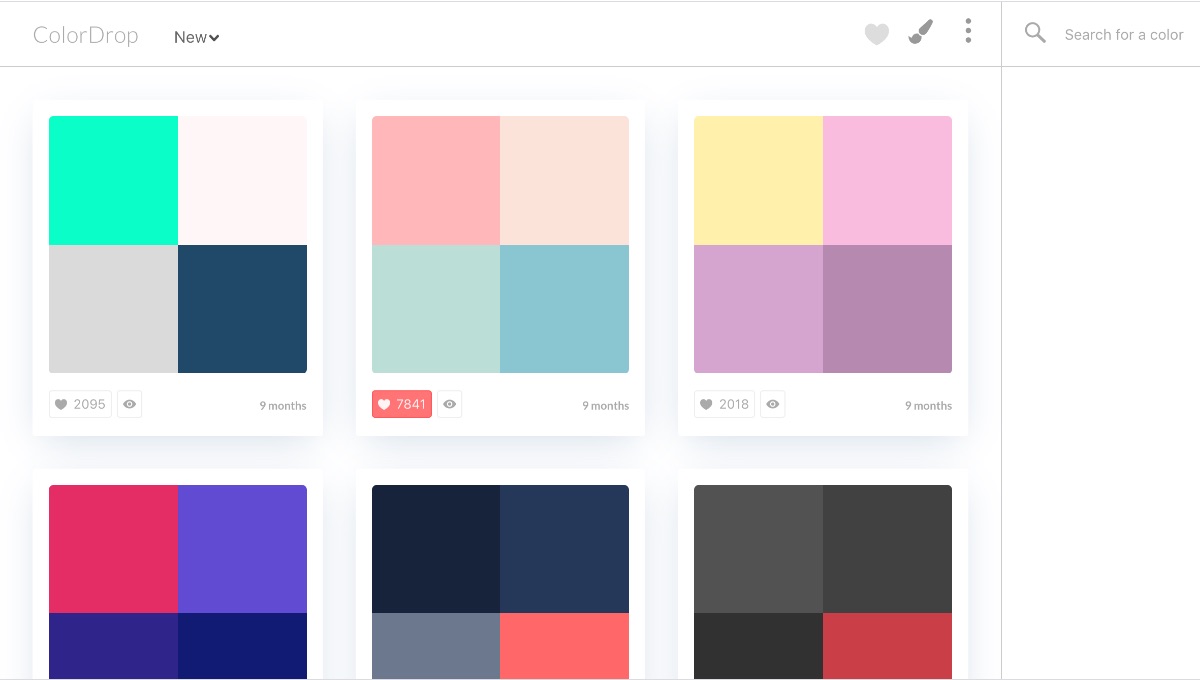Unlike the palette with 7841 hearts
The height and width of the screenshot is (680, 1200).
pos(402,404)
